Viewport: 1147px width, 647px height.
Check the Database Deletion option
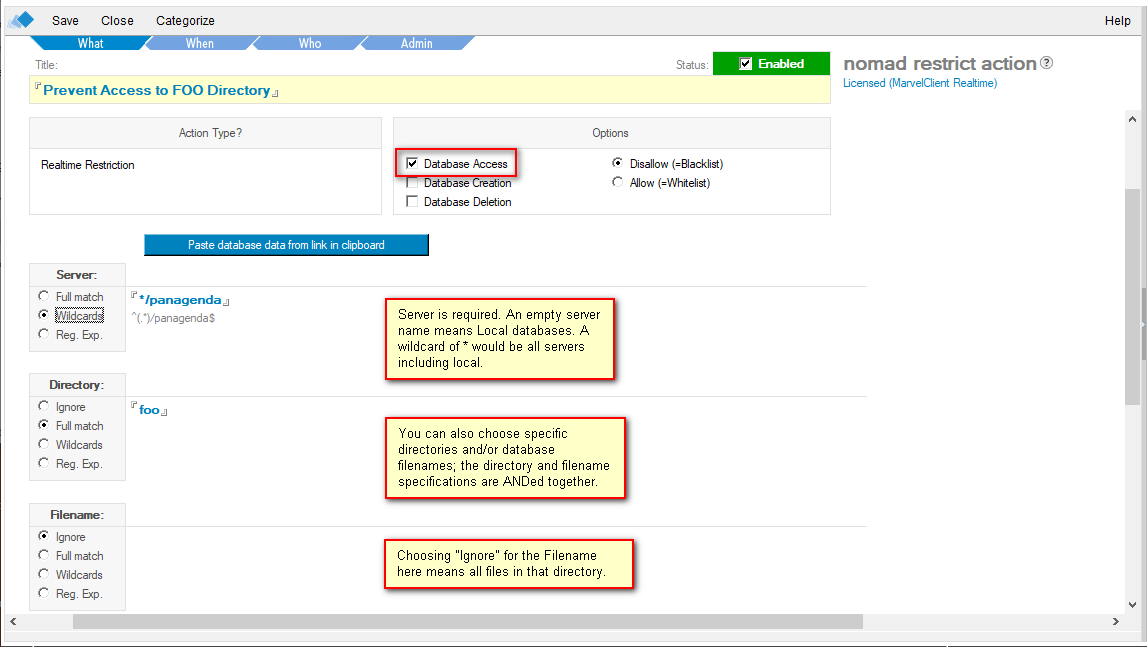click(x=412, y=202)
